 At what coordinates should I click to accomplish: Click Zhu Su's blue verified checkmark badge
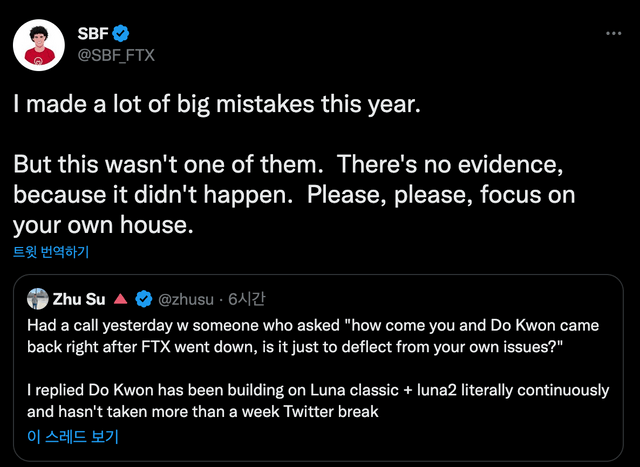tap(144, 299)
